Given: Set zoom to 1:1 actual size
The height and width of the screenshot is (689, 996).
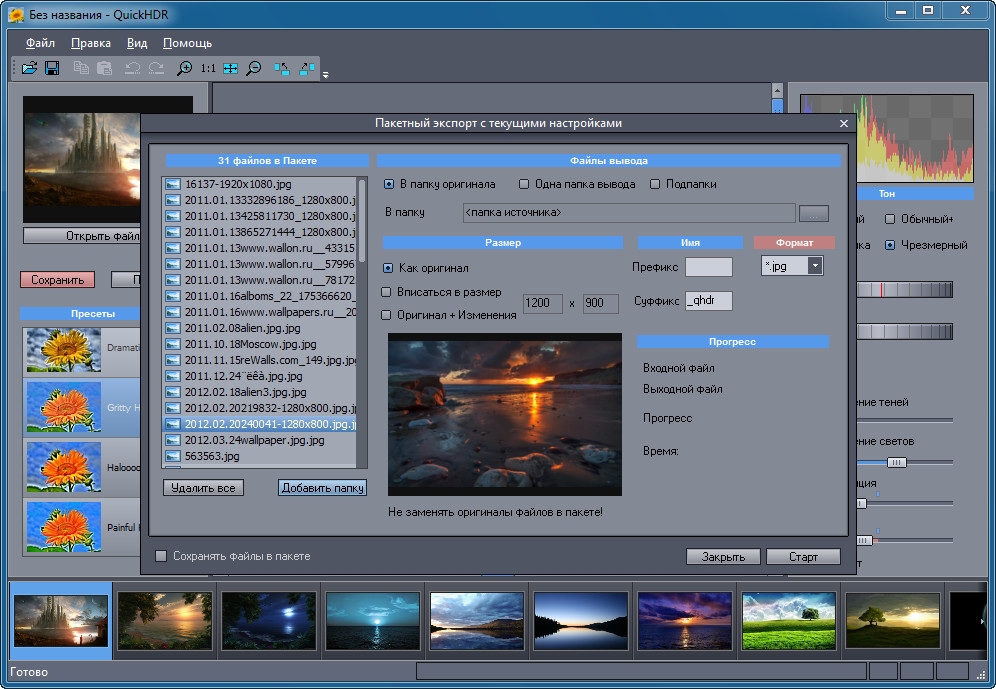Looking at the screenshot, I should click(x=208, y=68).
